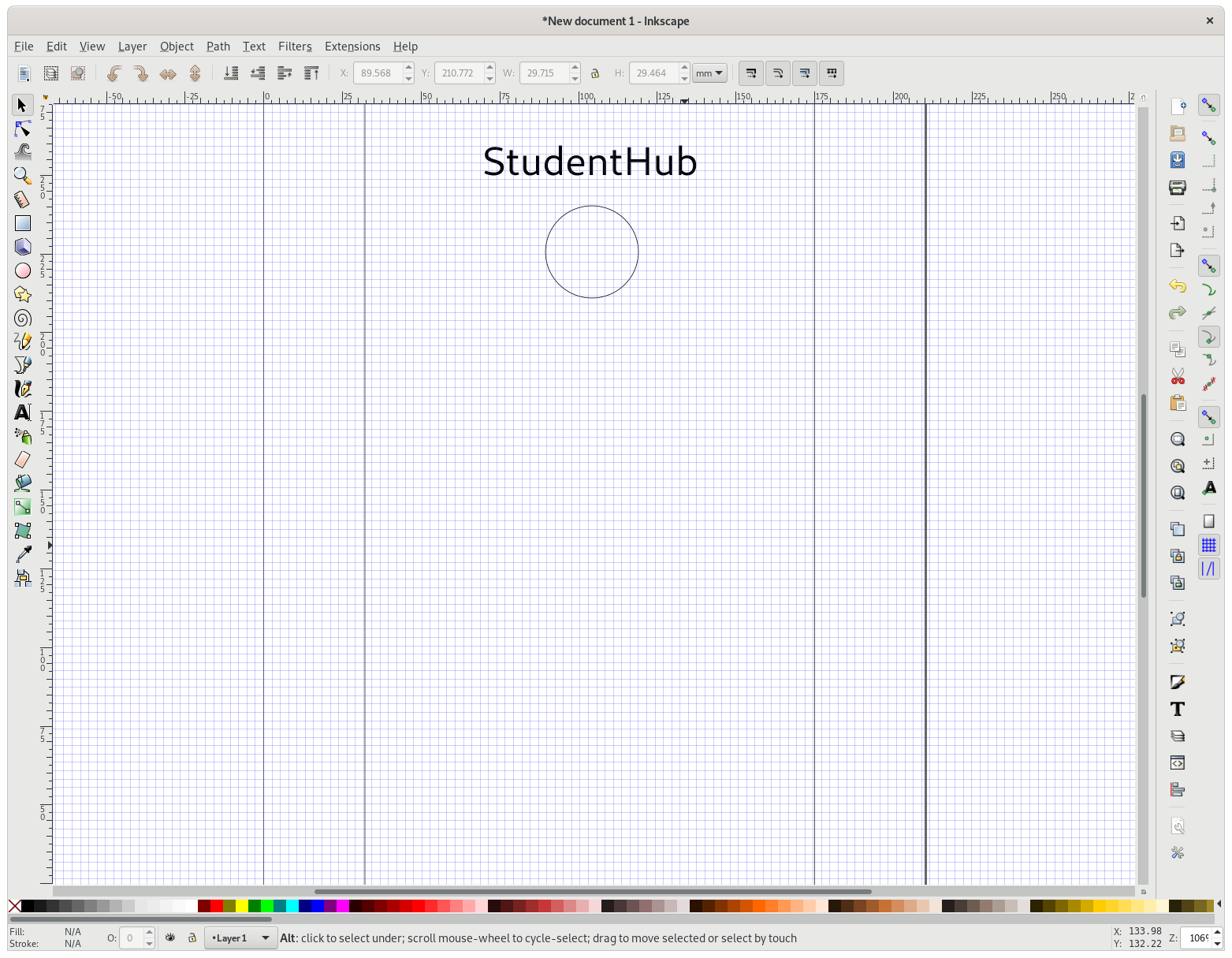Select the 3D Box tool
The image size is (1232, 958).
pyautogui.click(x=22, y=247)
